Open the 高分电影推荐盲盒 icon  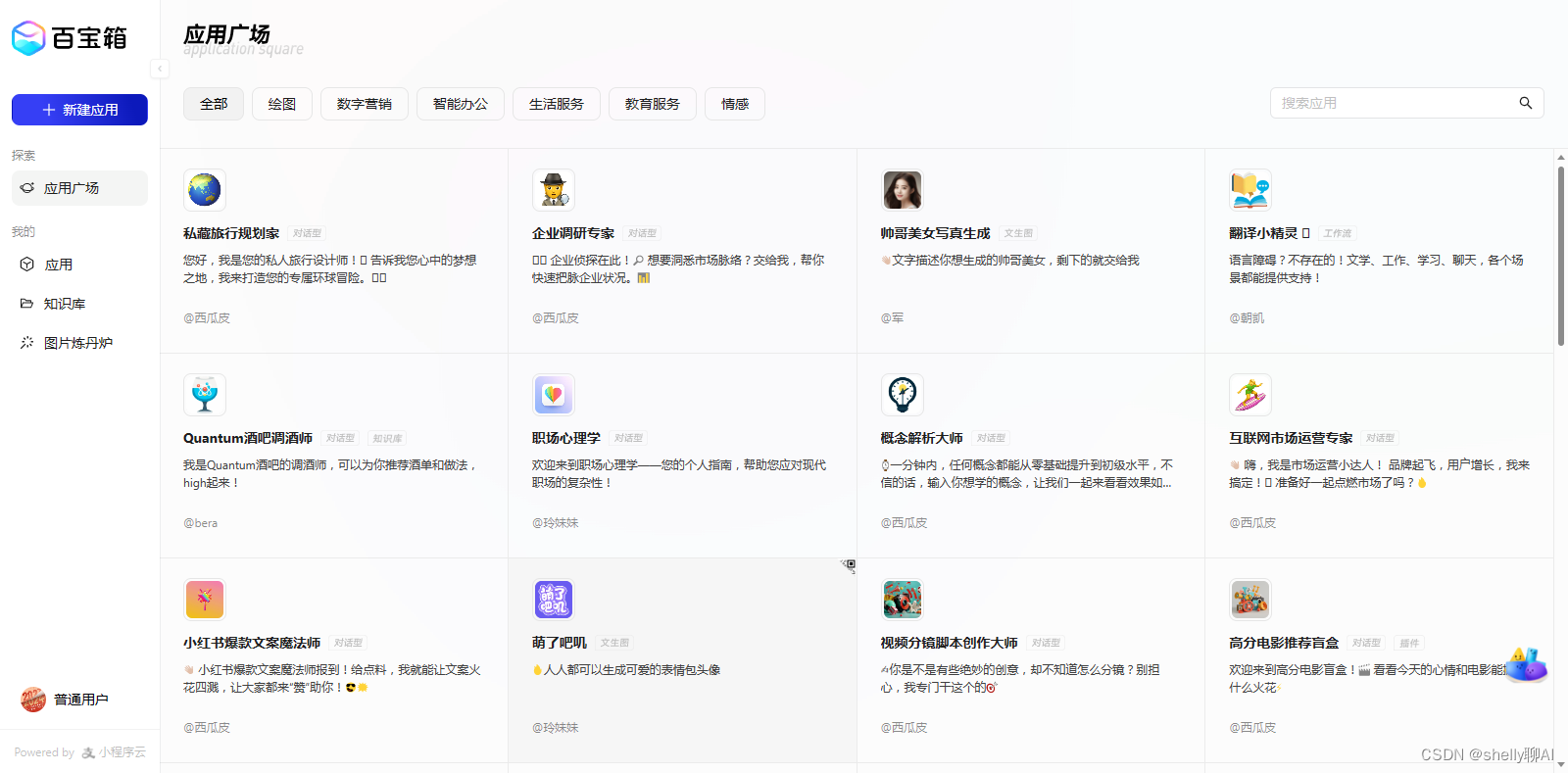point(1250,599)
